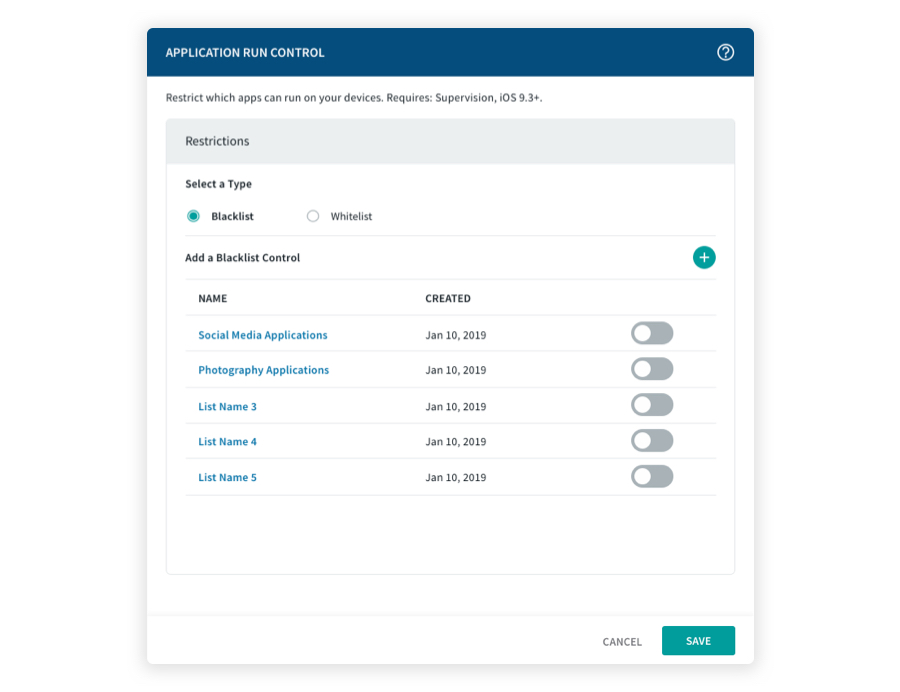Cancel the dialog changes
Viewport: 900px width, 692px height.
click(622, 642)
